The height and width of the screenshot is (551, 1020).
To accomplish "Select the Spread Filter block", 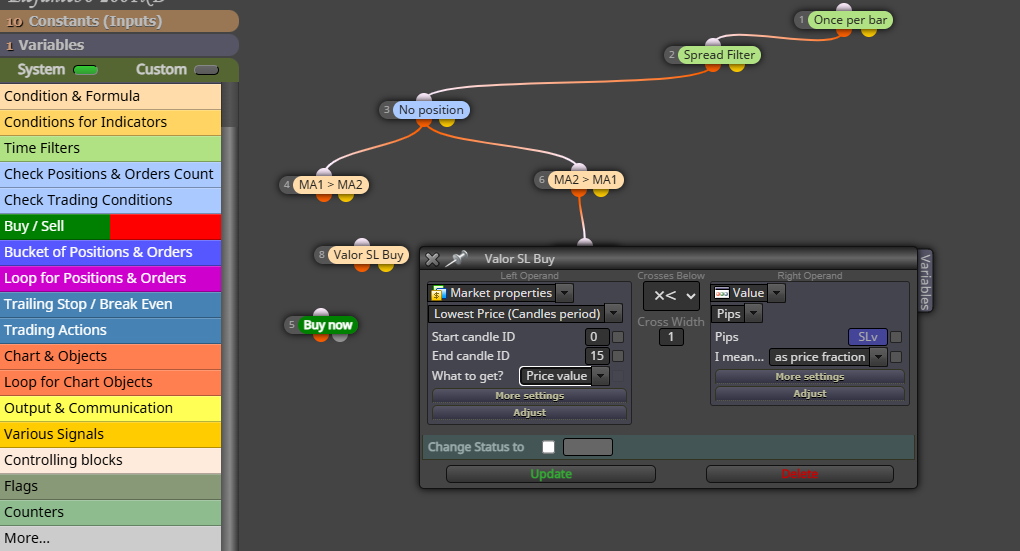I will click(x=719, y=55).
